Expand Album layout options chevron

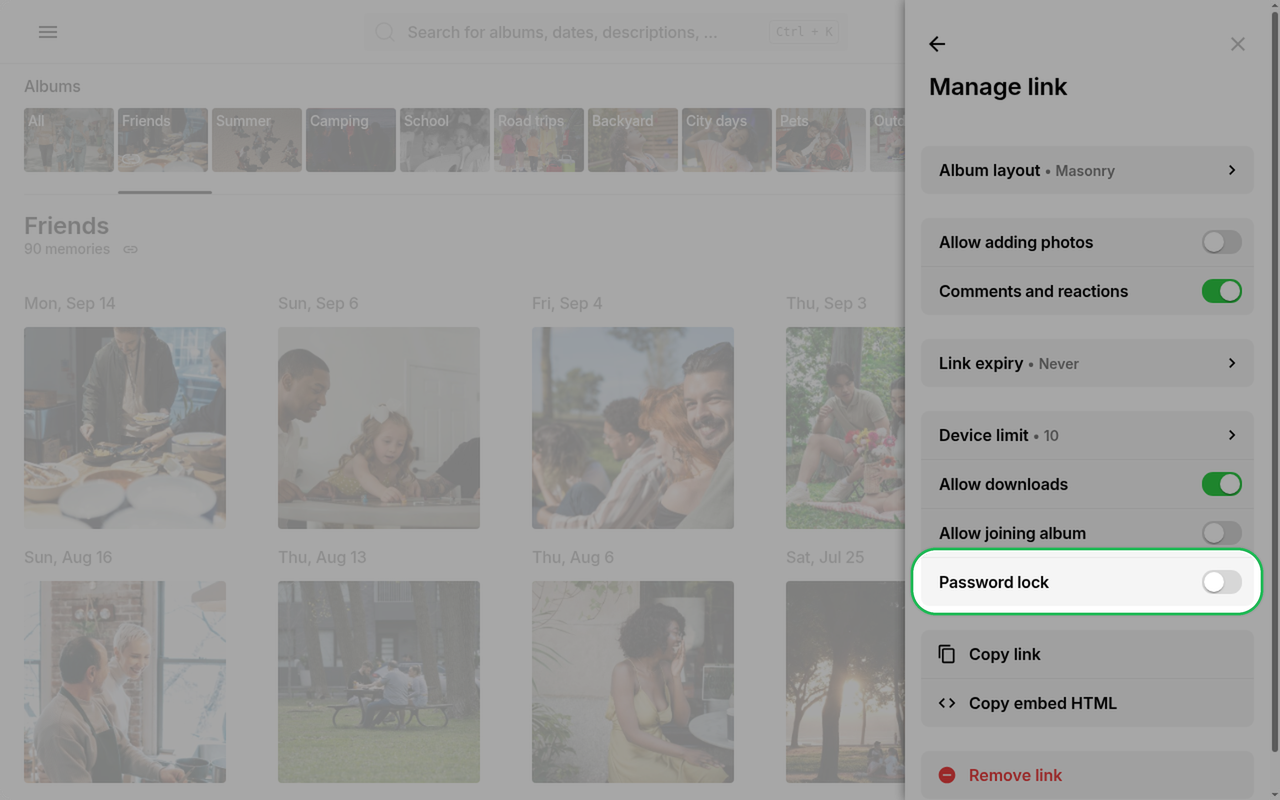tap(1232, 170)
